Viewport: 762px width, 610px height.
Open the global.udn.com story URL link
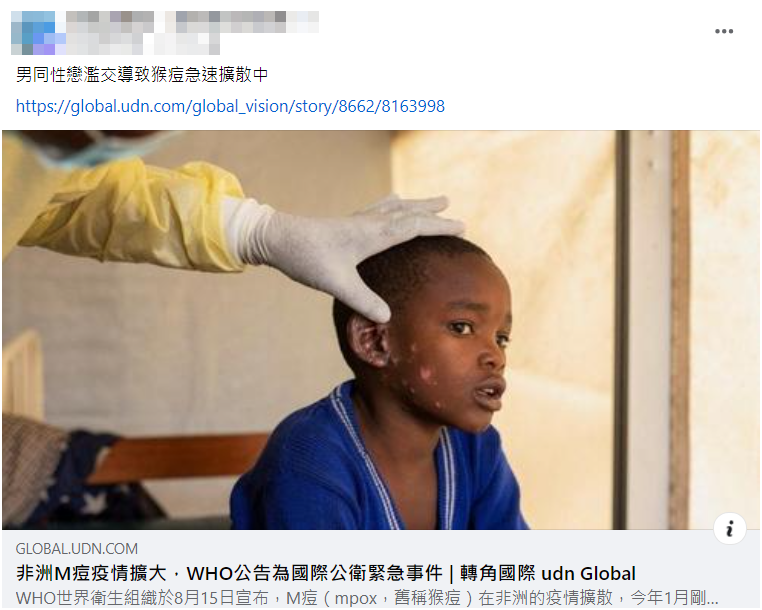pos(230,106)
